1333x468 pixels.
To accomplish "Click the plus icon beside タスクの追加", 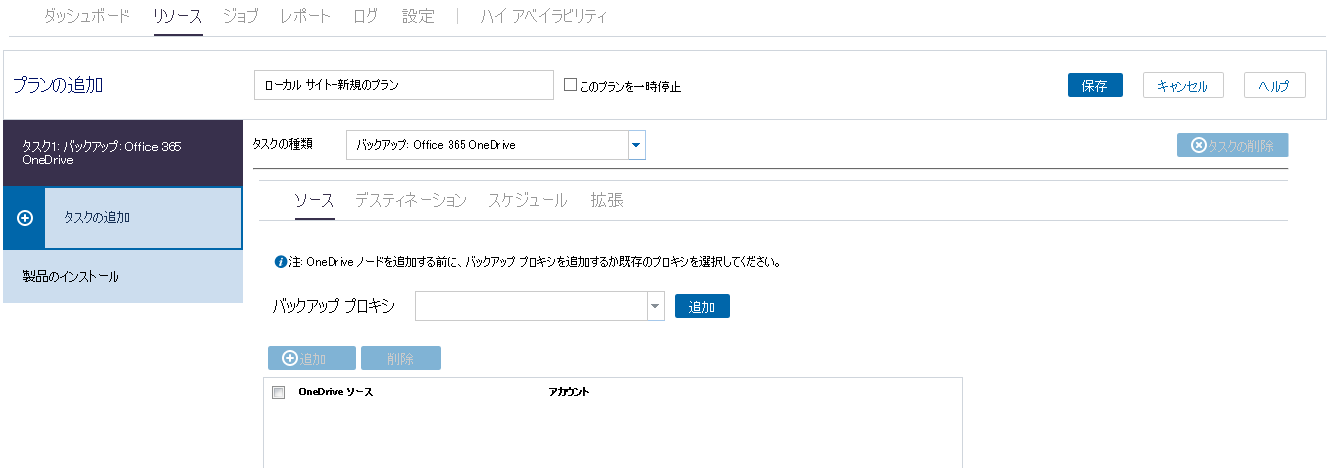I will pyautogui.click(x=26, y=218).
